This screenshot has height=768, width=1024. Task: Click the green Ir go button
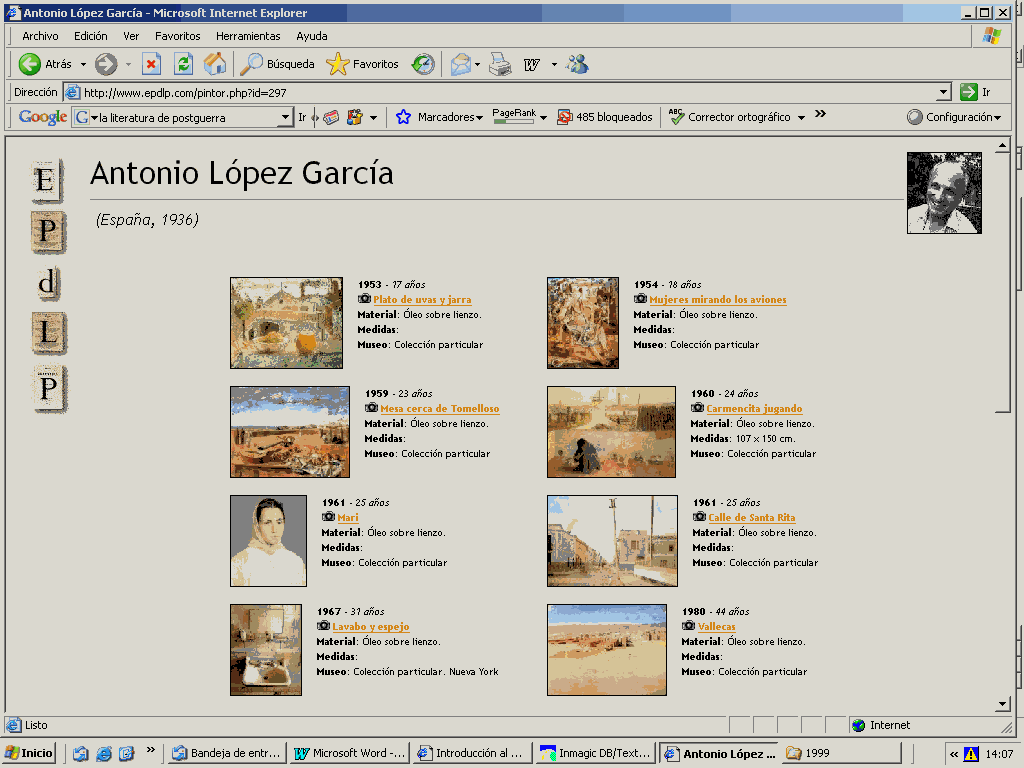(976, 92)
